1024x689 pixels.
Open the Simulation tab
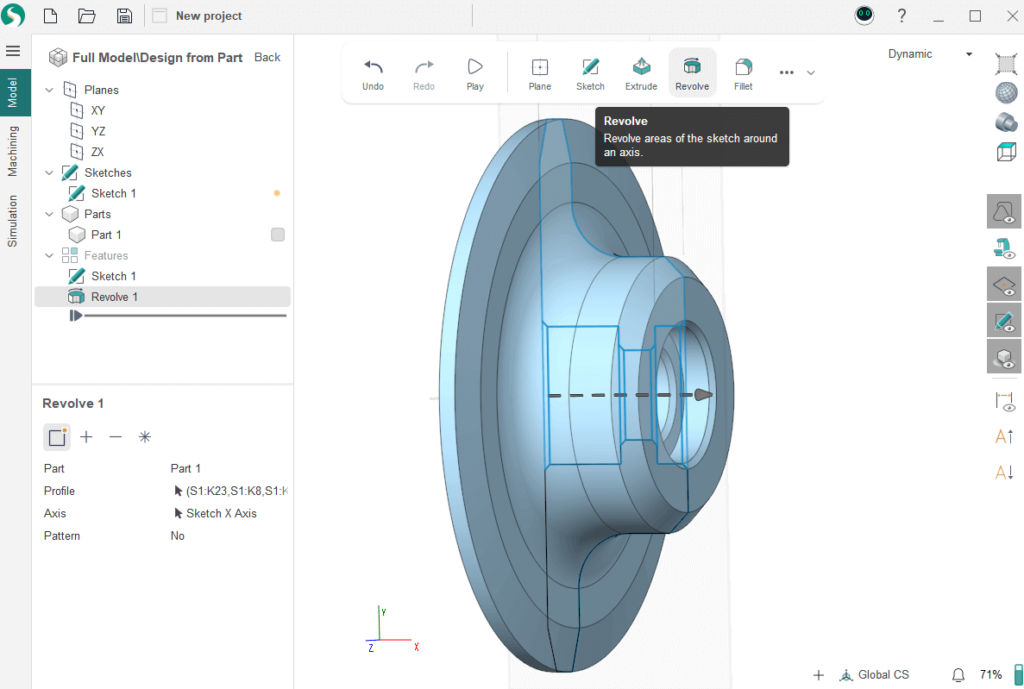pos(14,221)
